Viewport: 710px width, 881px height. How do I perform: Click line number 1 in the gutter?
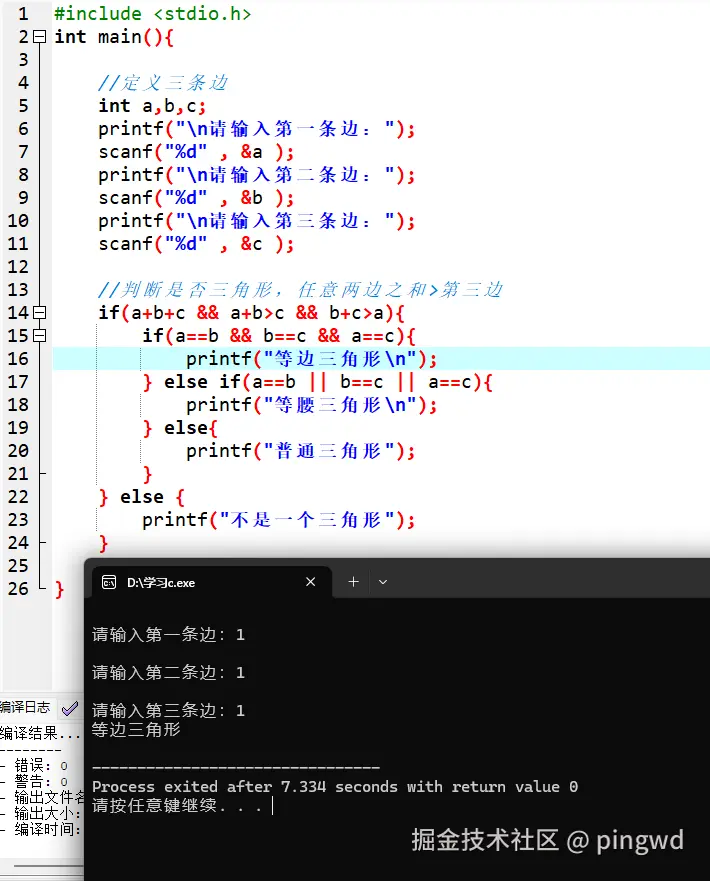[23, 13]
